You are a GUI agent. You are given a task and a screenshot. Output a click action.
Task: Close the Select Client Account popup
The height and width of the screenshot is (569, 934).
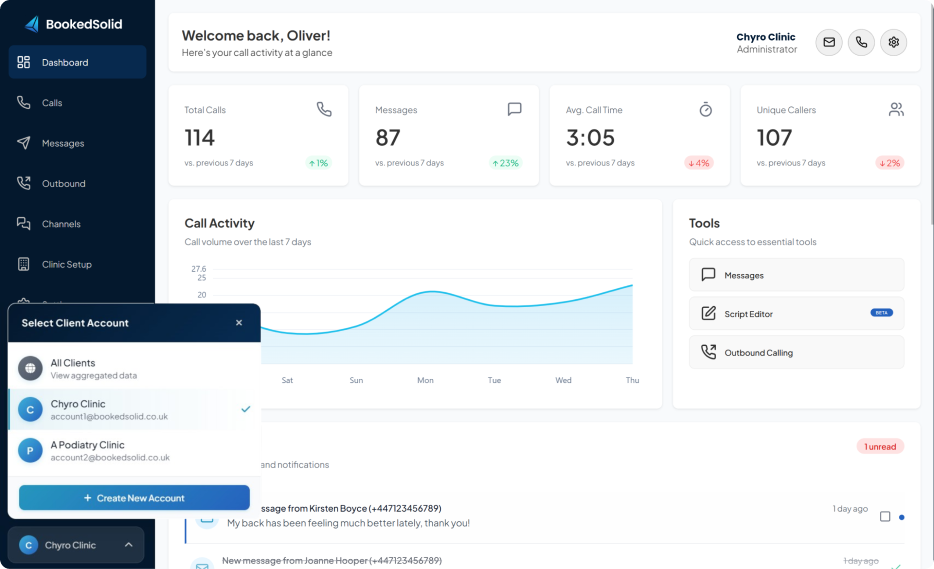pyautogui.click(x=239, y=323)
